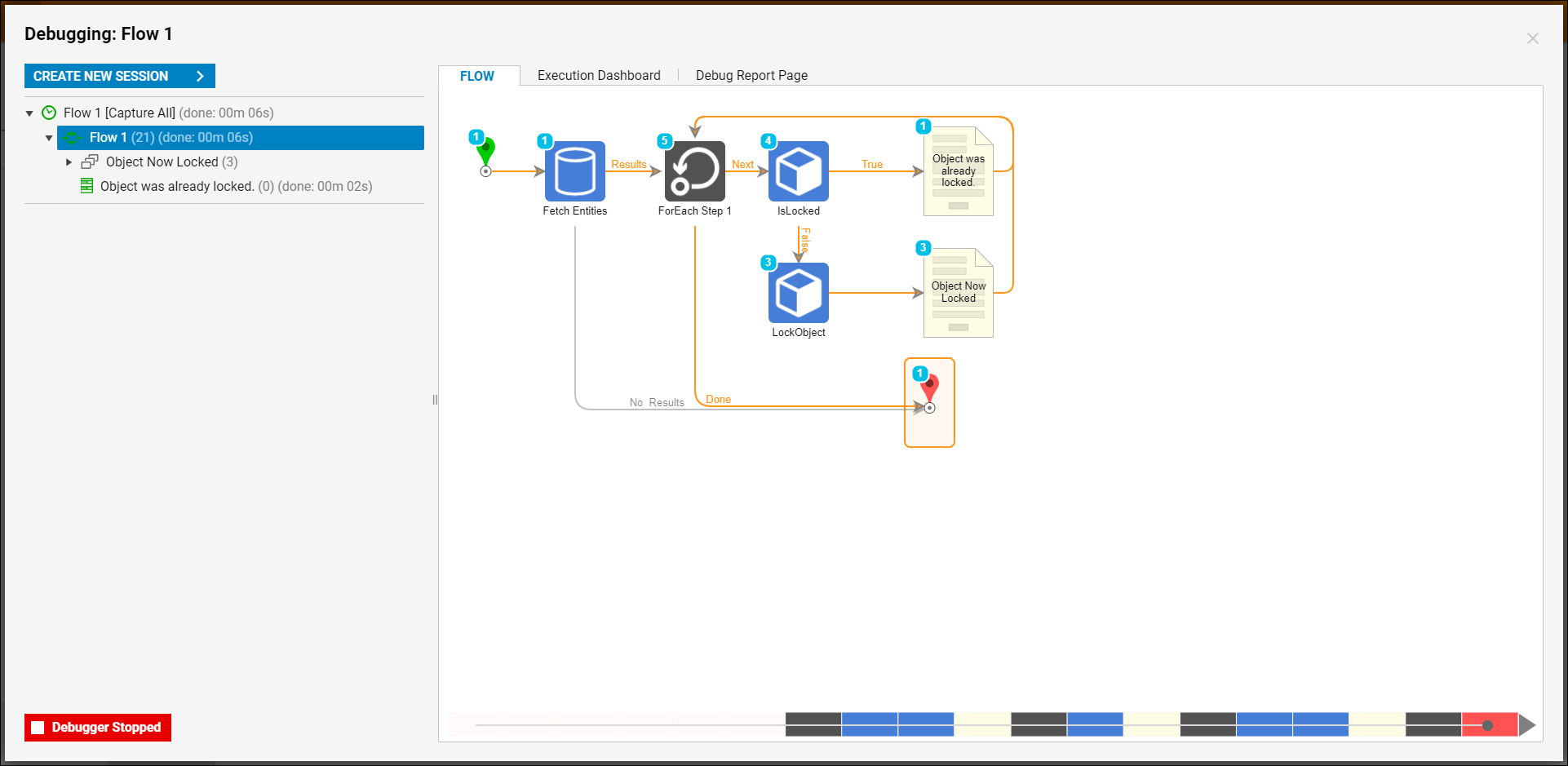Click the 'LockObject' step caption
This screenshot has height=766, width=1568.
(799, 332)
